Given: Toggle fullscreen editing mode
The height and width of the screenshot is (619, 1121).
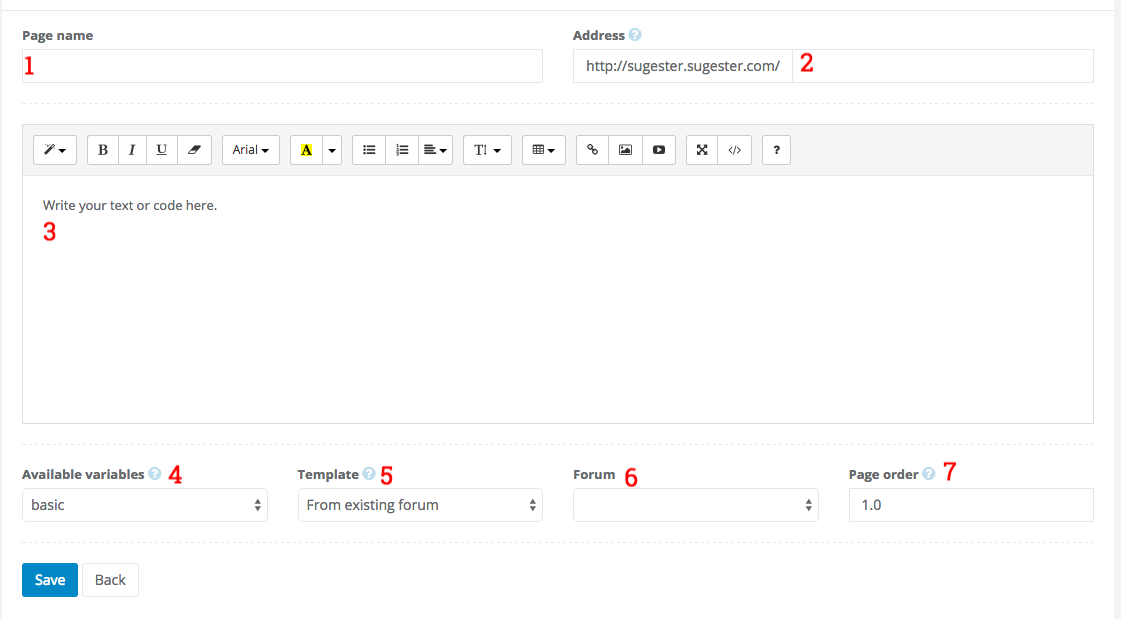Looking at the screenshot, I should click(701, 149).
